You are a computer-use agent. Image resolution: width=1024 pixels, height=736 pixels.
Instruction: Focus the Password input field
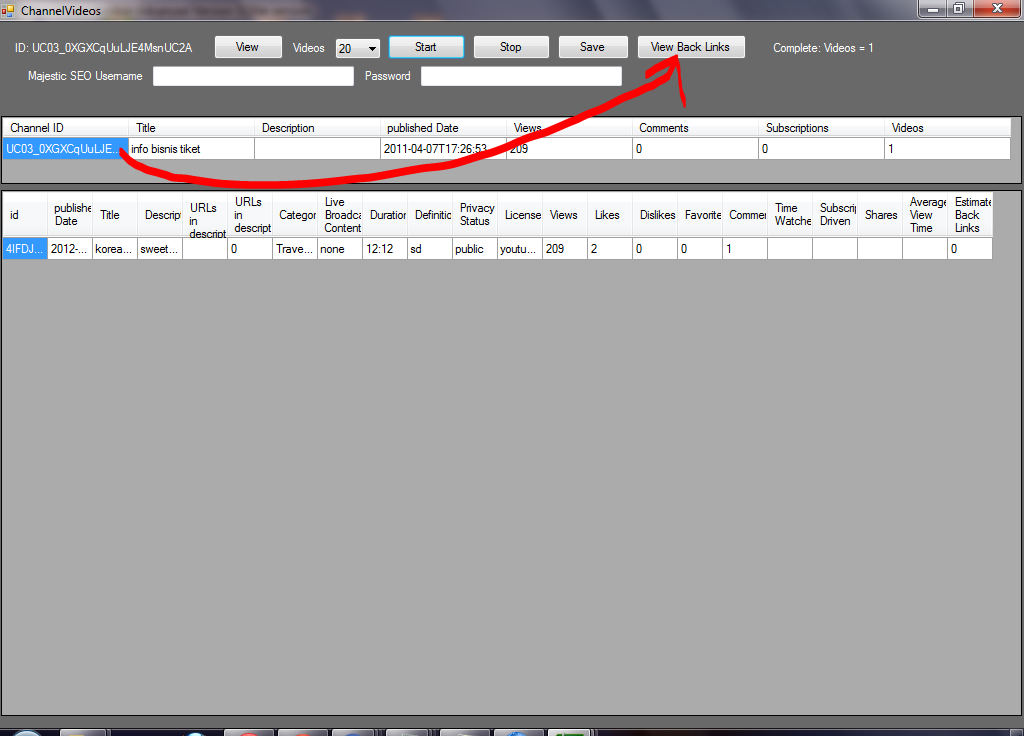521,76
